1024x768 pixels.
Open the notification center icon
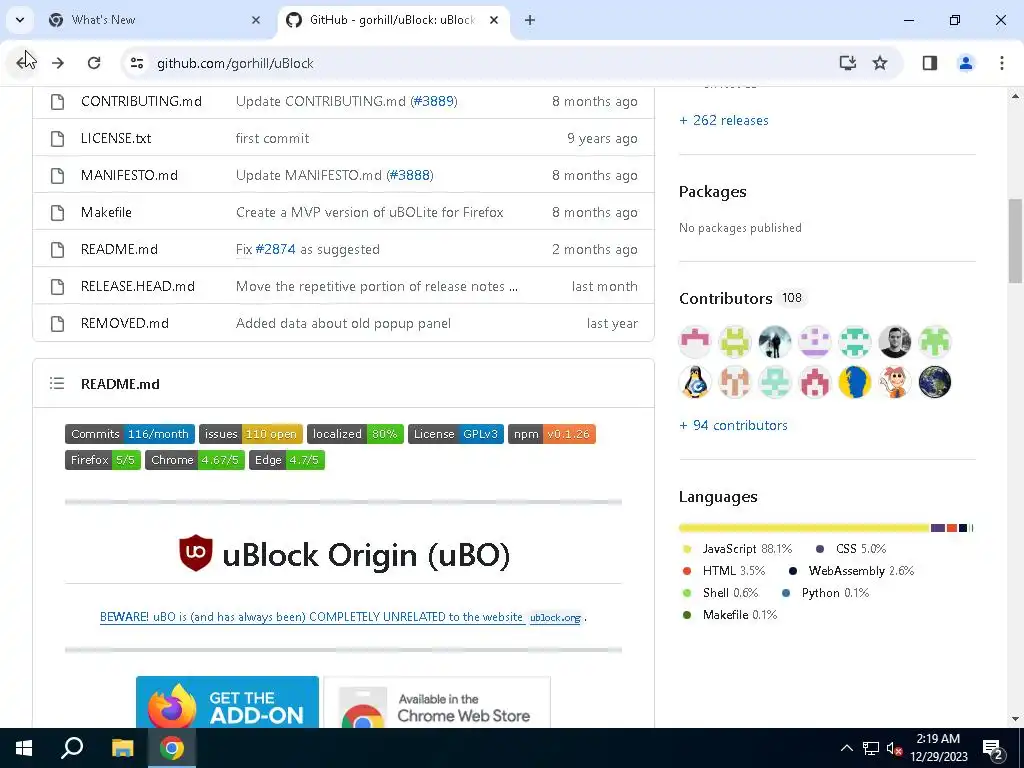993,749
